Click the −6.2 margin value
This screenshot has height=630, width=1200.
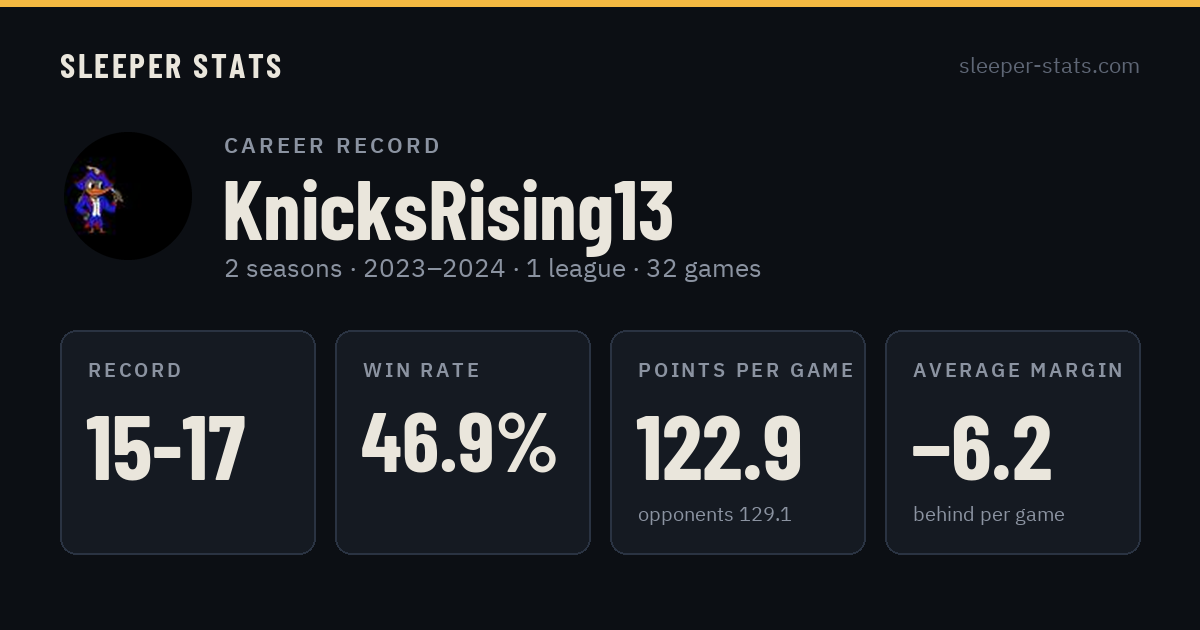tap(982, 448)
